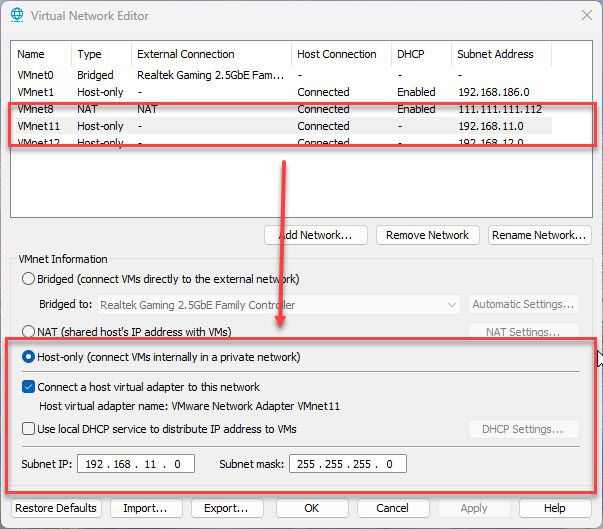Click the Import button
Image resolution: width=603 pixels, height=529 pixels.
click(x=146, y=508)
